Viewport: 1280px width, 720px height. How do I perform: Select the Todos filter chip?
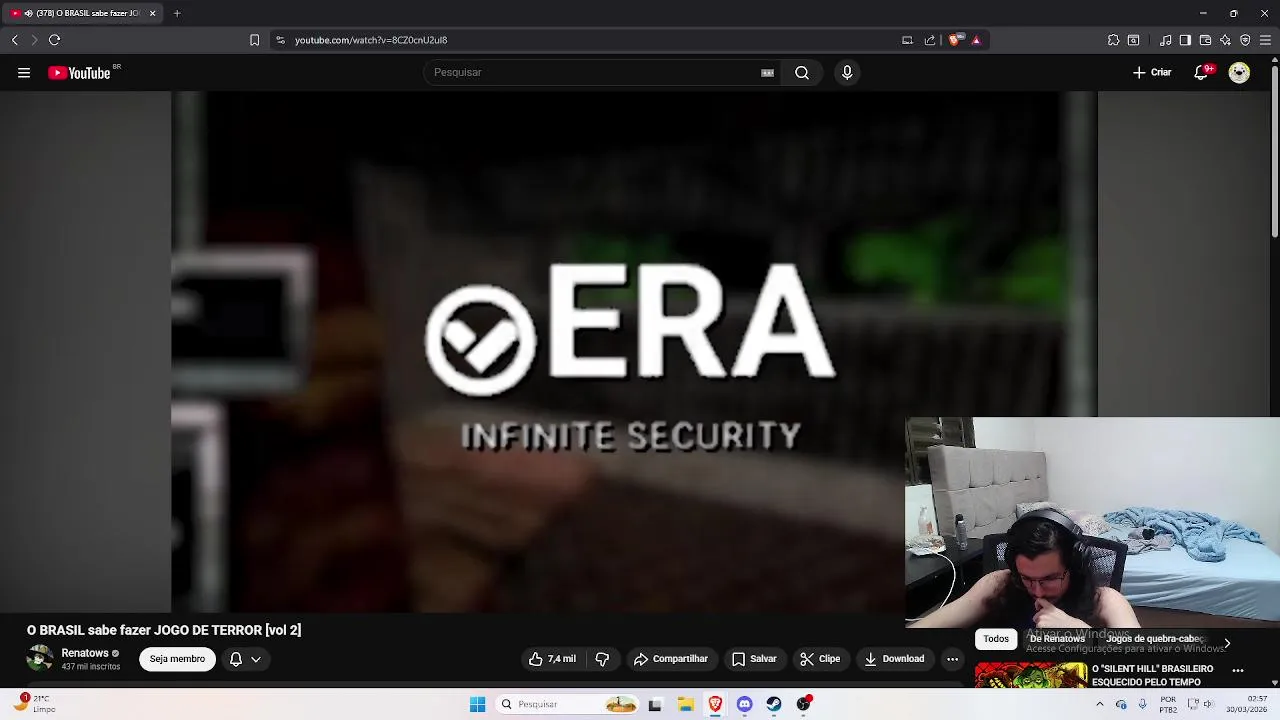tap(996, 639)
